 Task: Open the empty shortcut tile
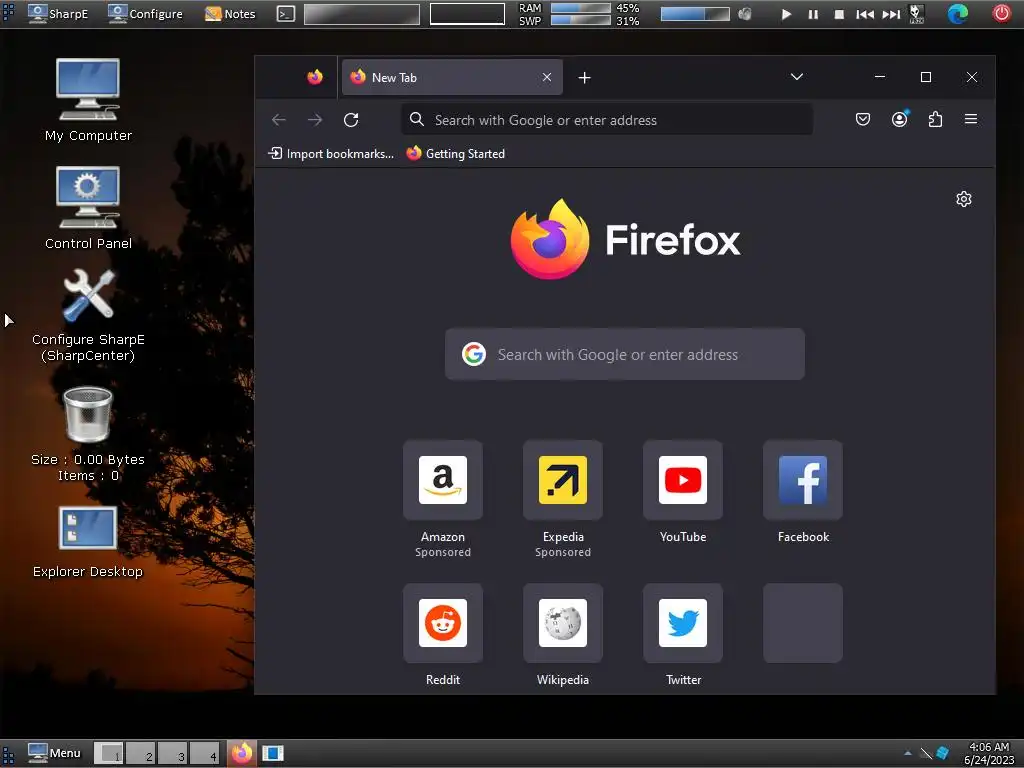pyautogui.click(x=803, y=623)
